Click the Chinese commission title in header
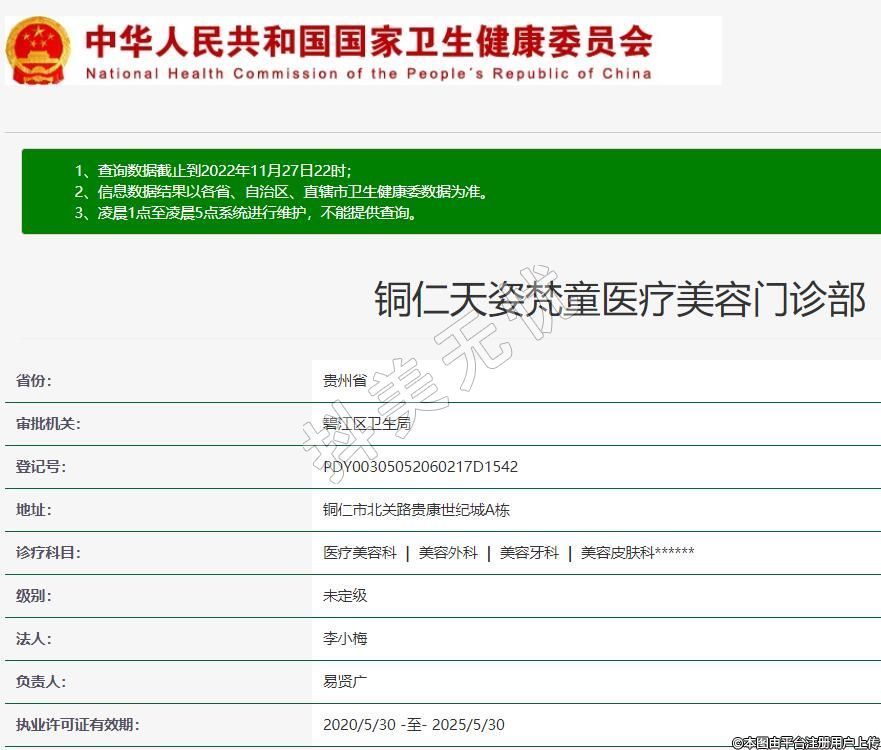The width and height of the screenshot is (881, 750). click(368, 40)
